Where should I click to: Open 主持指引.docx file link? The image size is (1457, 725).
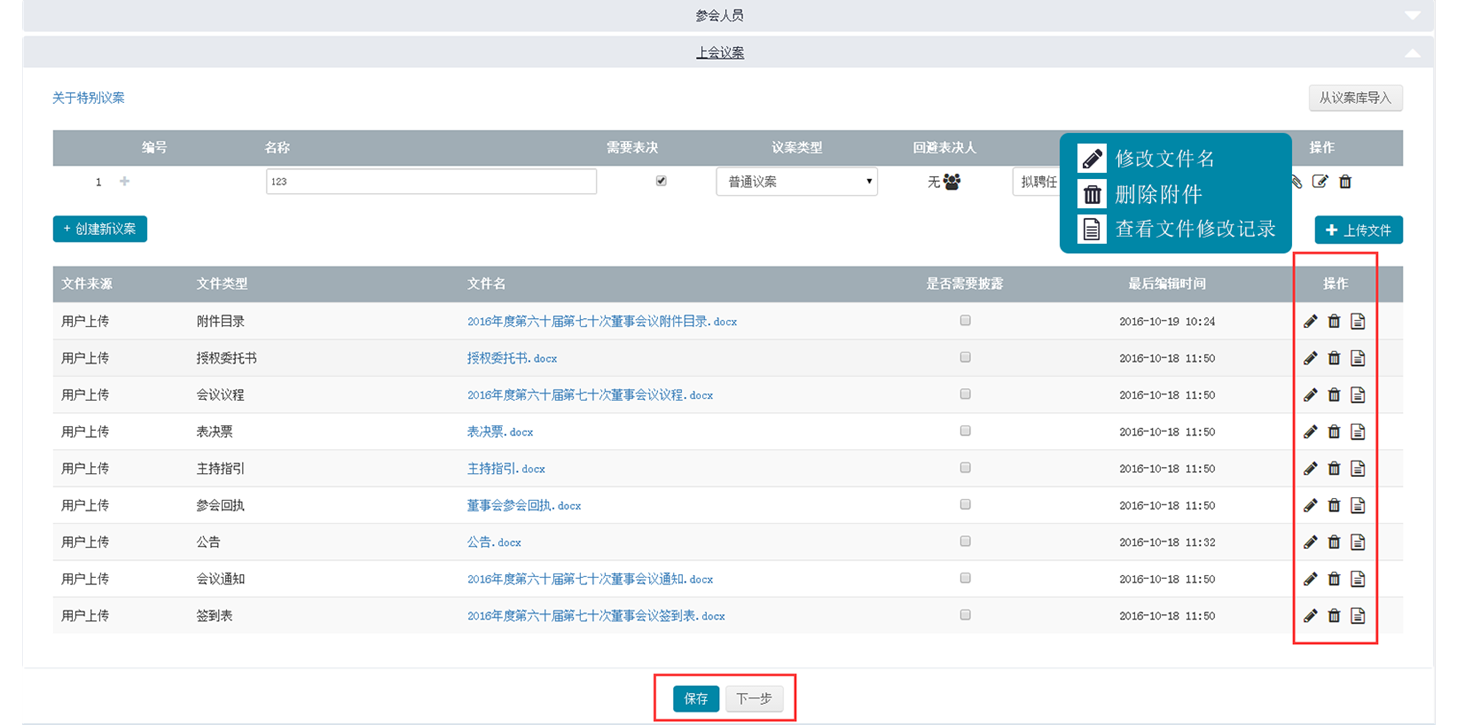coord(506,468)
